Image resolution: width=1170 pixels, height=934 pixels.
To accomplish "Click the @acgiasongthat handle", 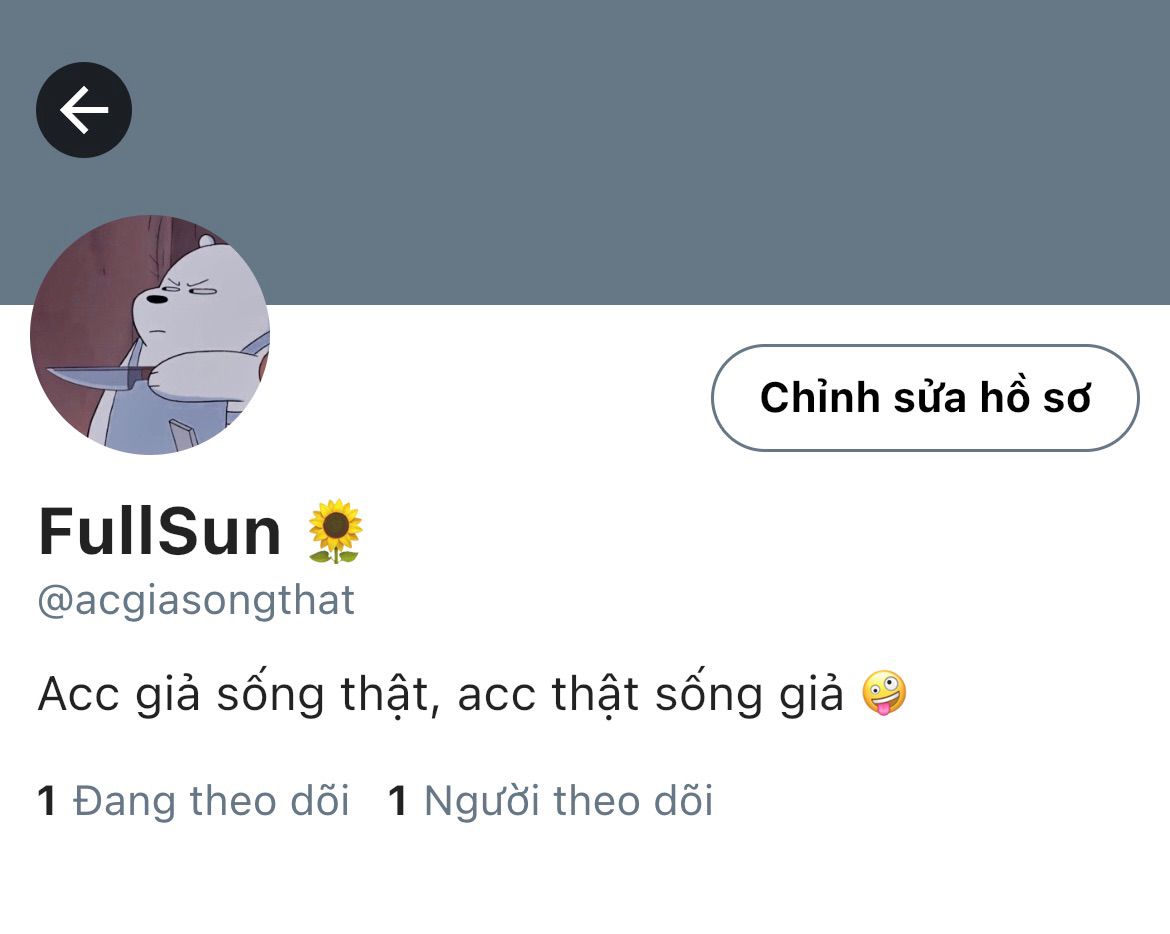I will pos(196,601).
